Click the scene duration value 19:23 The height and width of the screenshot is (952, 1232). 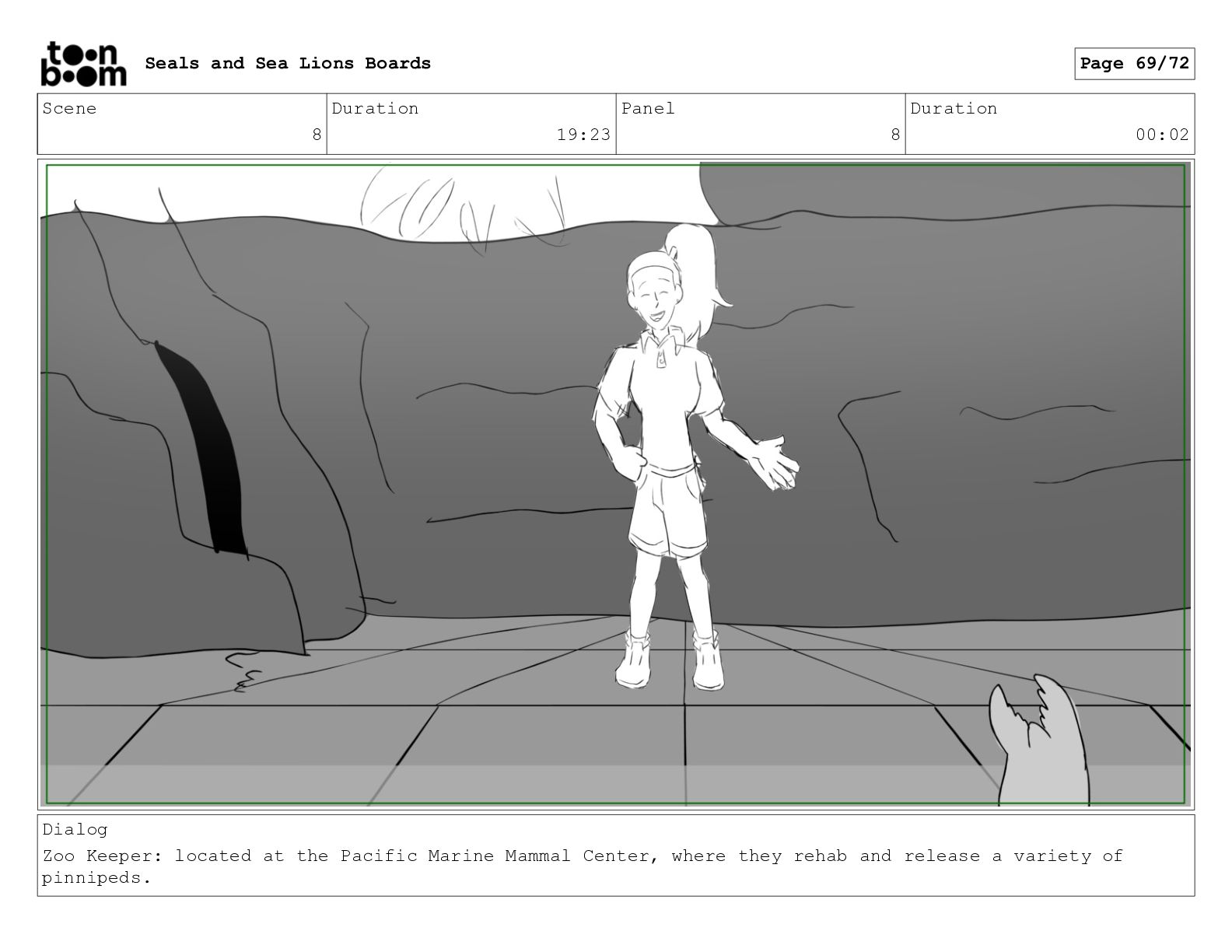point(583,135)
